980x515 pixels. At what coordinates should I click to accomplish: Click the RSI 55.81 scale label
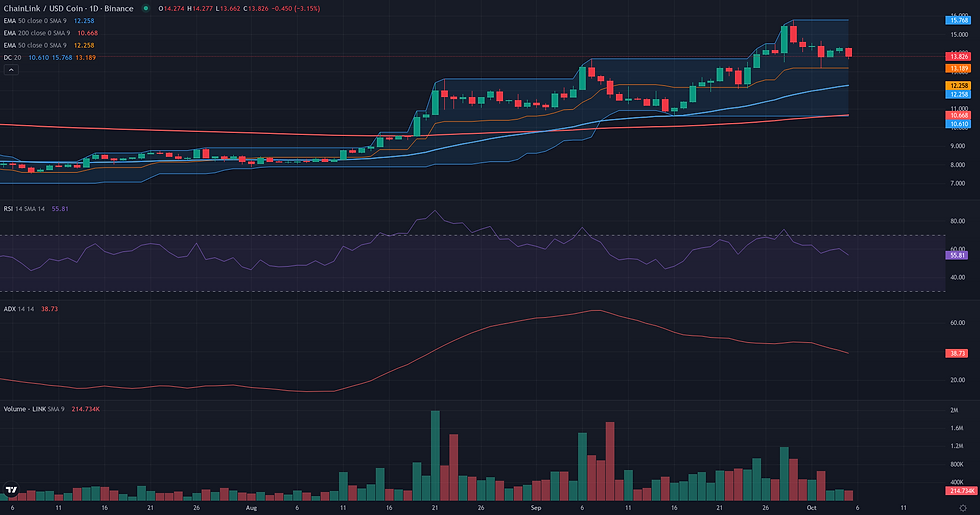(958, 255)
